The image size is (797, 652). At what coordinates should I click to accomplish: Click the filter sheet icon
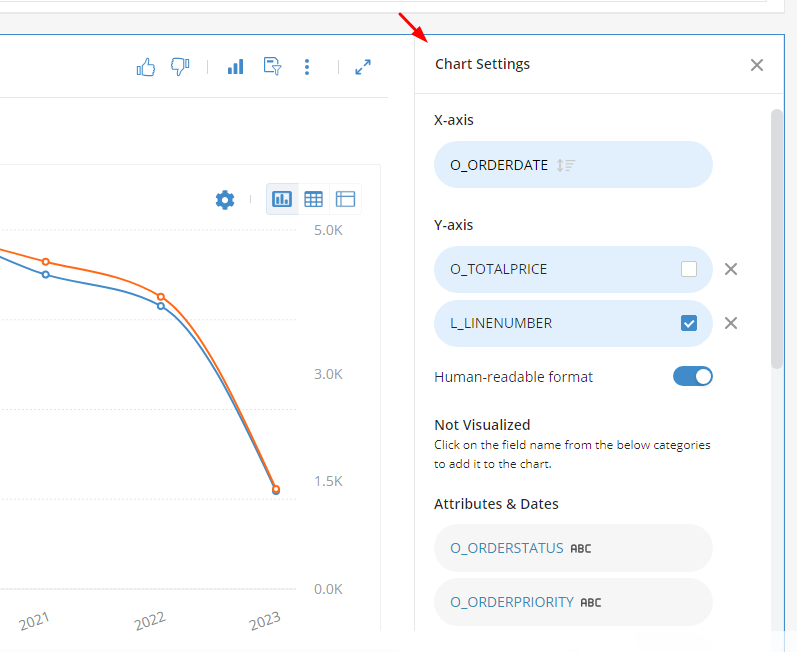point(272,67)
